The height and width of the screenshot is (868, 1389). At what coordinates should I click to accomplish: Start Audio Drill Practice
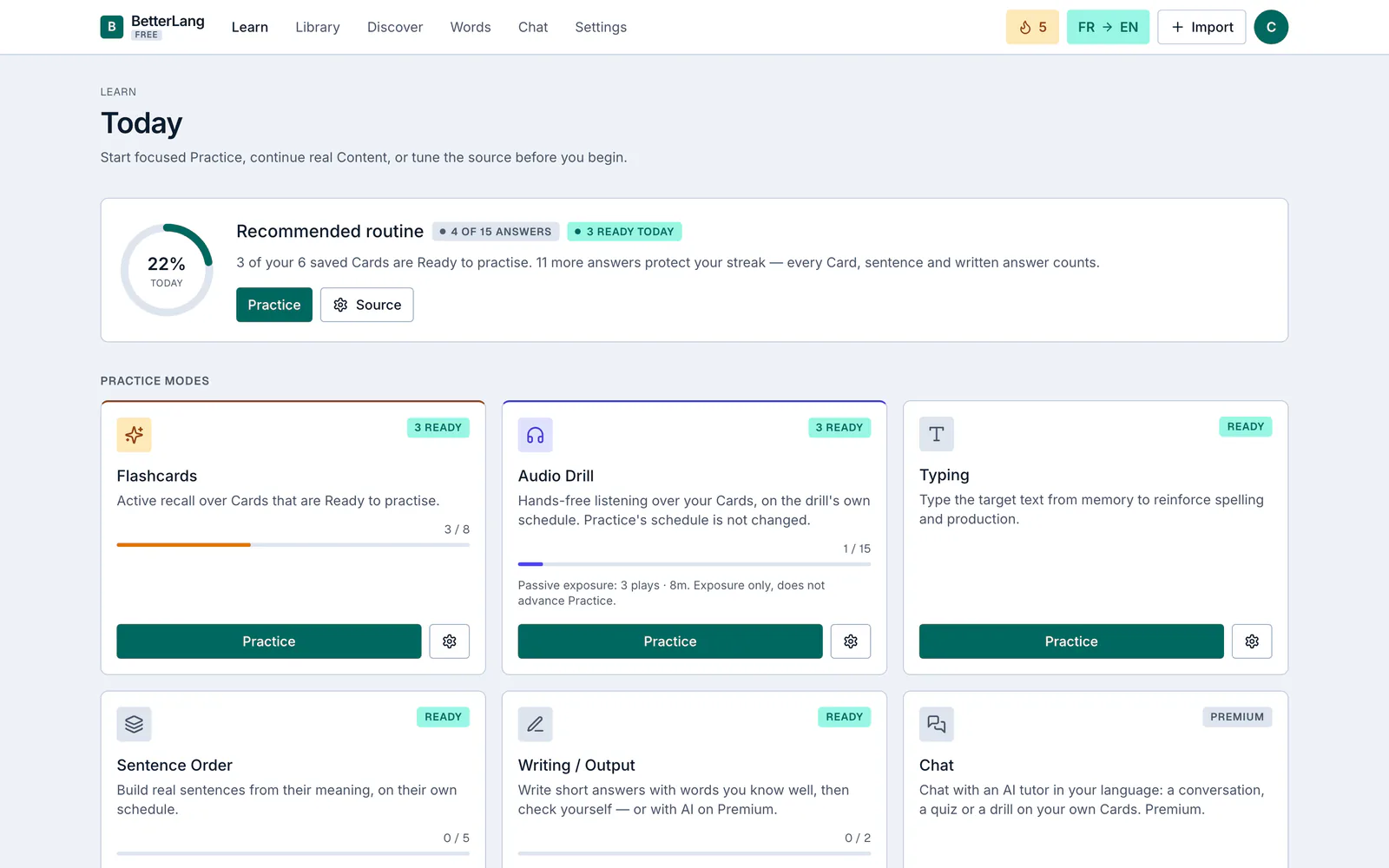point(670,641)
